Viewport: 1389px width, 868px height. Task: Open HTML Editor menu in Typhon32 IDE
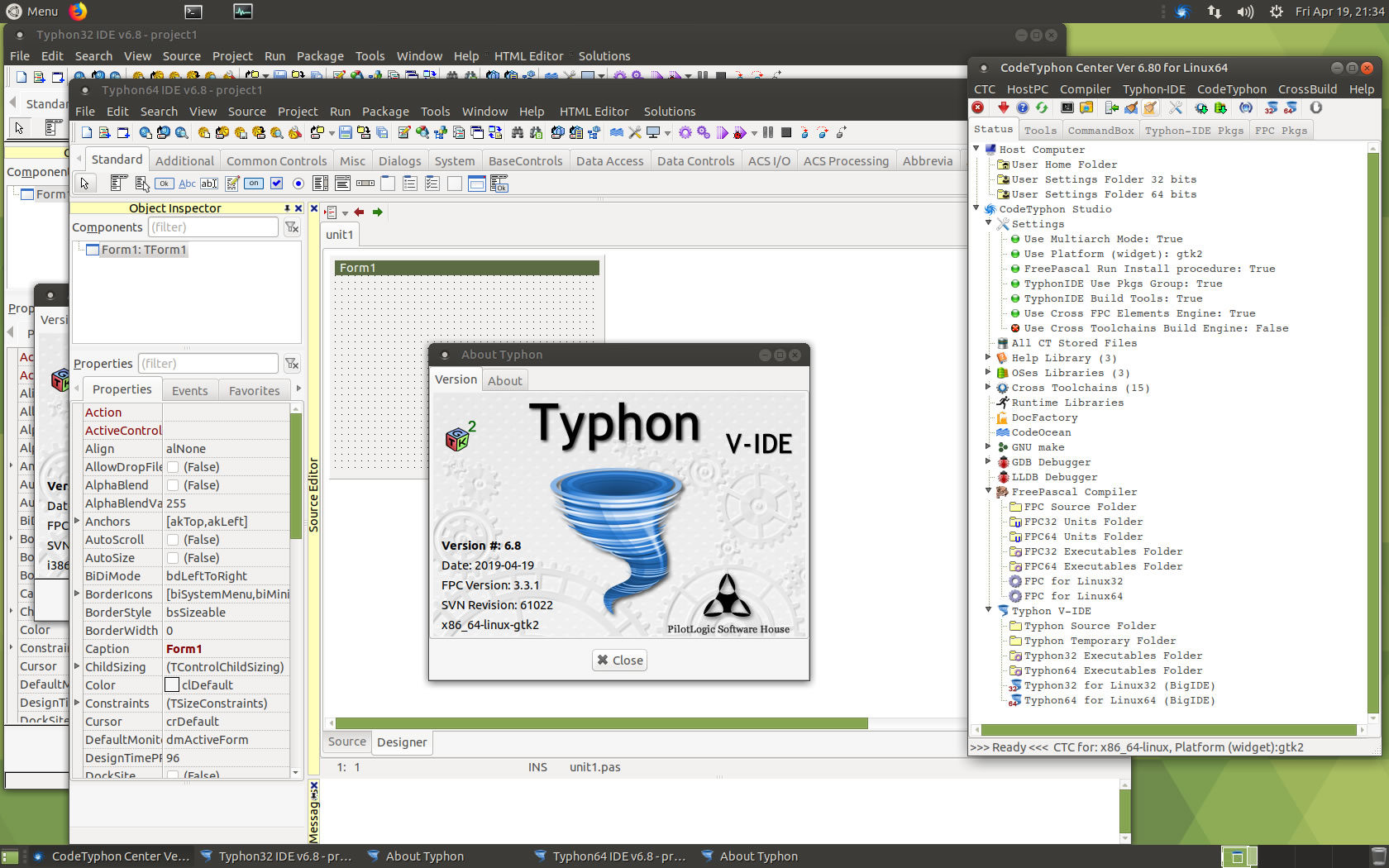pos(528,56)
